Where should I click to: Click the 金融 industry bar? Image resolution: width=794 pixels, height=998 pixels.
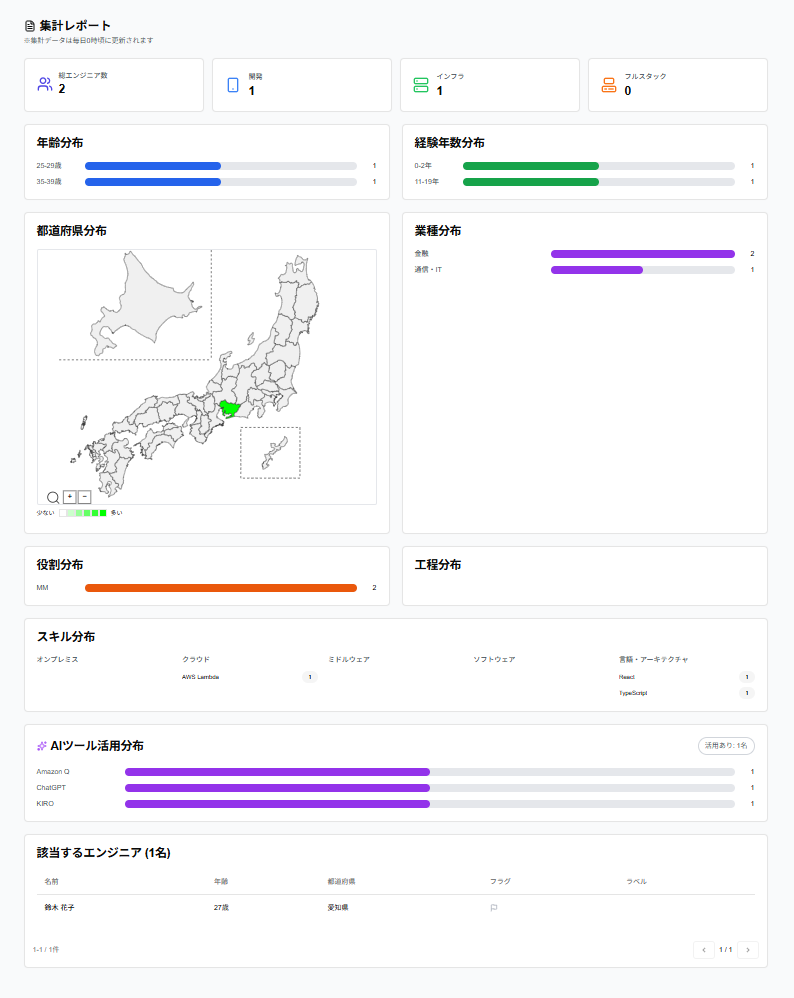click(x=642, y=254)
